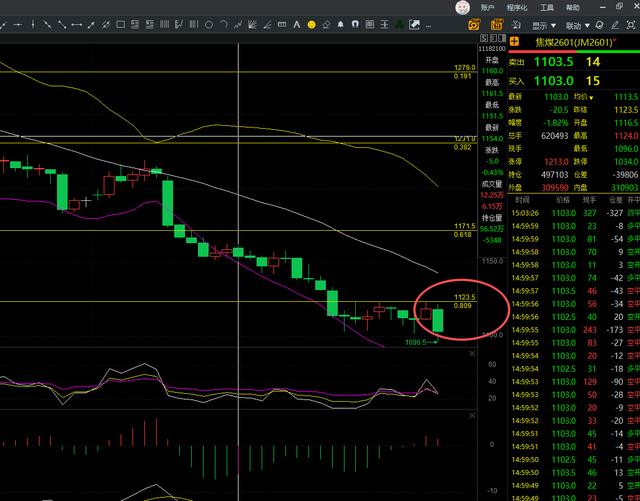Select the slanted line segment tool
Viewport: 640px width, 501px height.
point(62,25)
